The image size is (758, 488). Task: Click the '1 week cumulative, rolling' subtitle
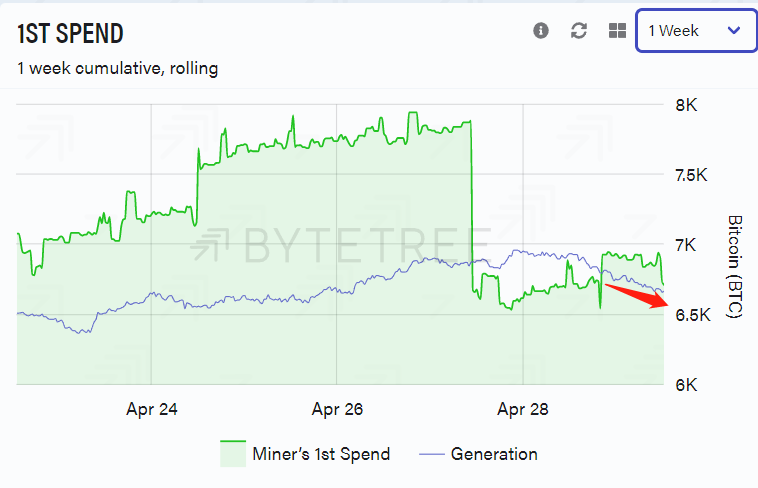pyautogui.click(x=117, y=68)
